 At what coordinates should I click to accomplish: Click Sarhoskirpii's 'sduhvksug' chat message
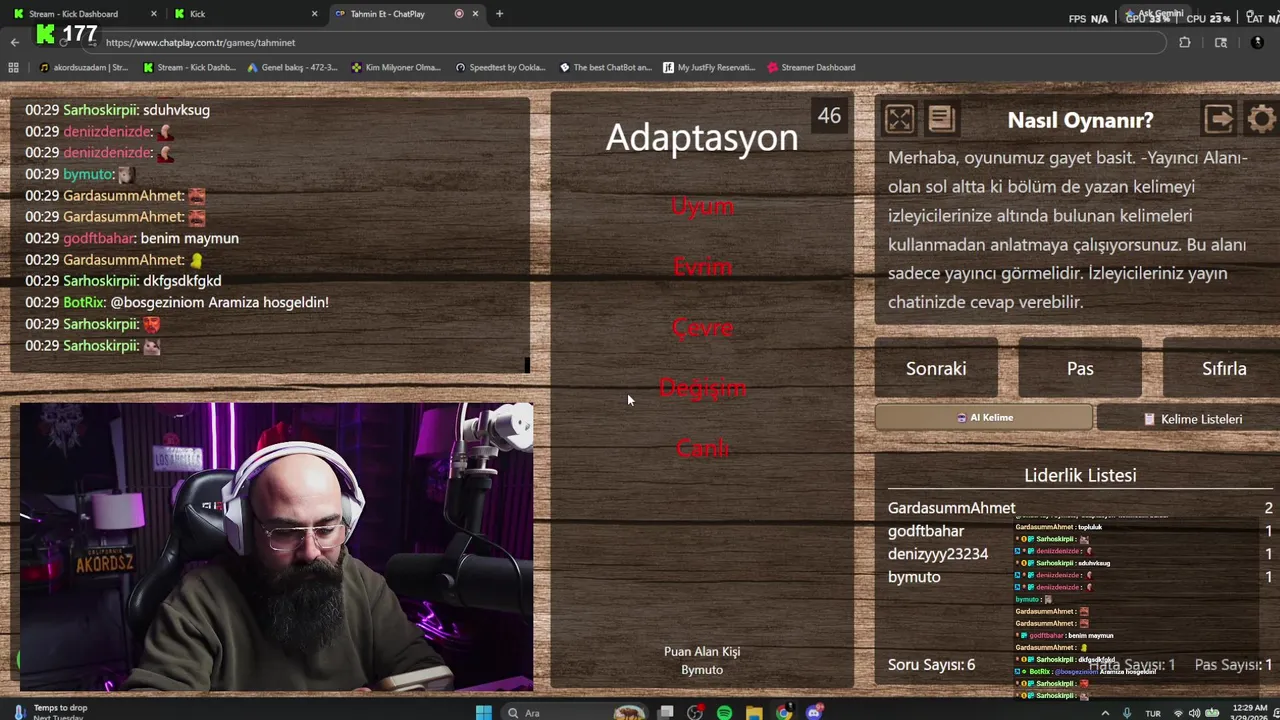118,110
